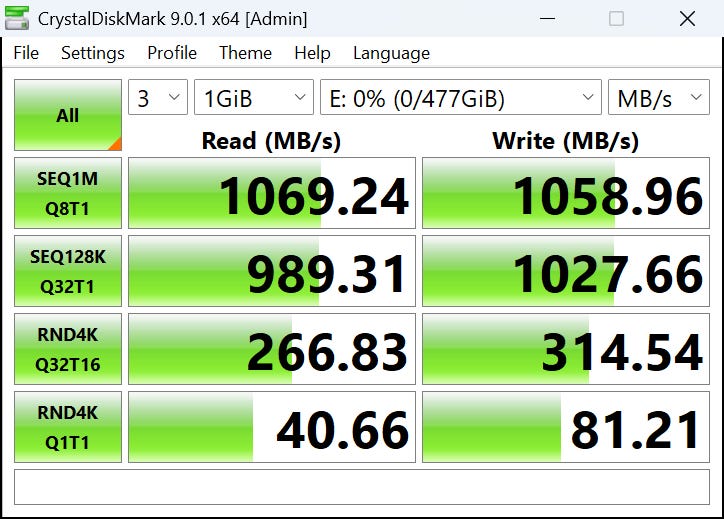Click the CrystalDiskMark app icon in title bar
This screenshot has height=519, width=724.
coord(17,18)
